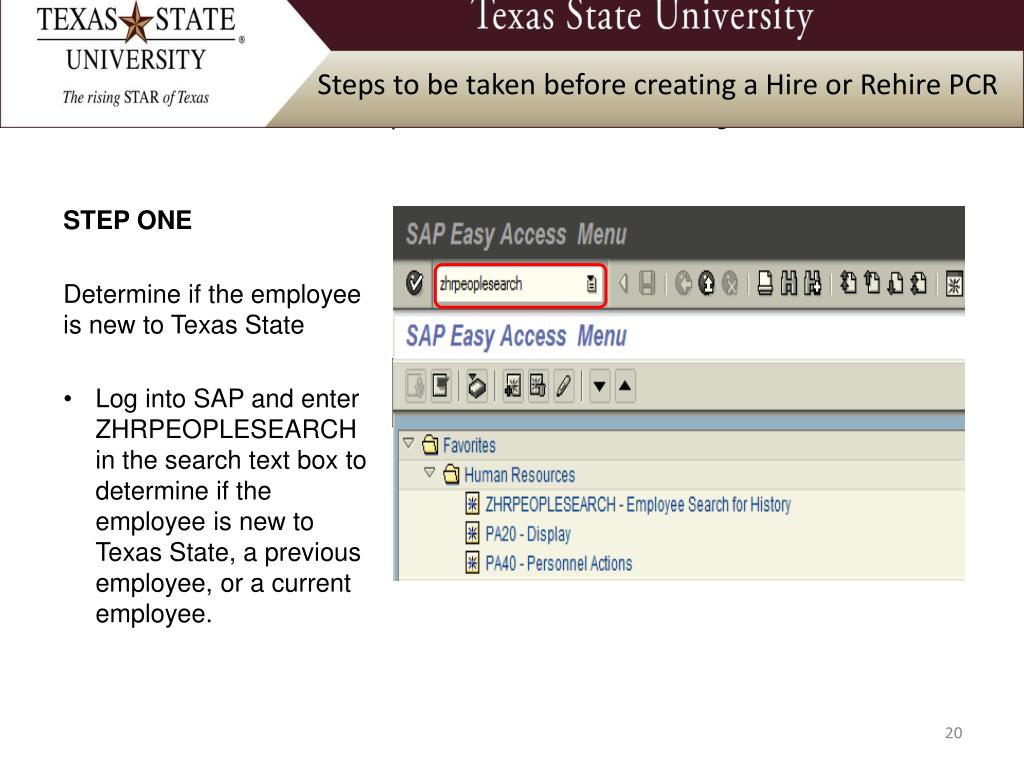Click the PA20 transaction star icon
Image resolution: width=1024 pixels, height=768 pixels.
click(472, 534)
